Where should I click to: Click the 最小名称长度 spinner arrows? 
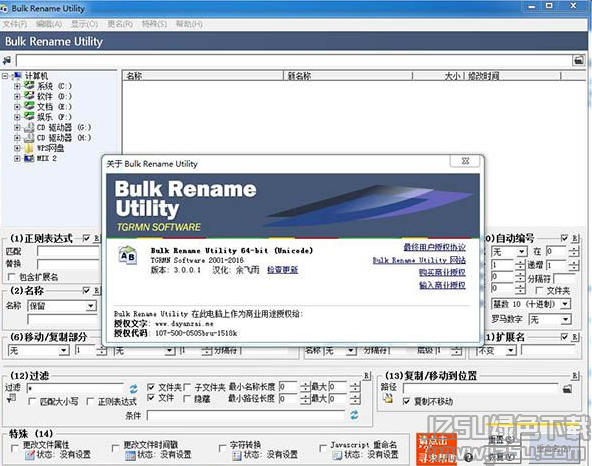305,387
